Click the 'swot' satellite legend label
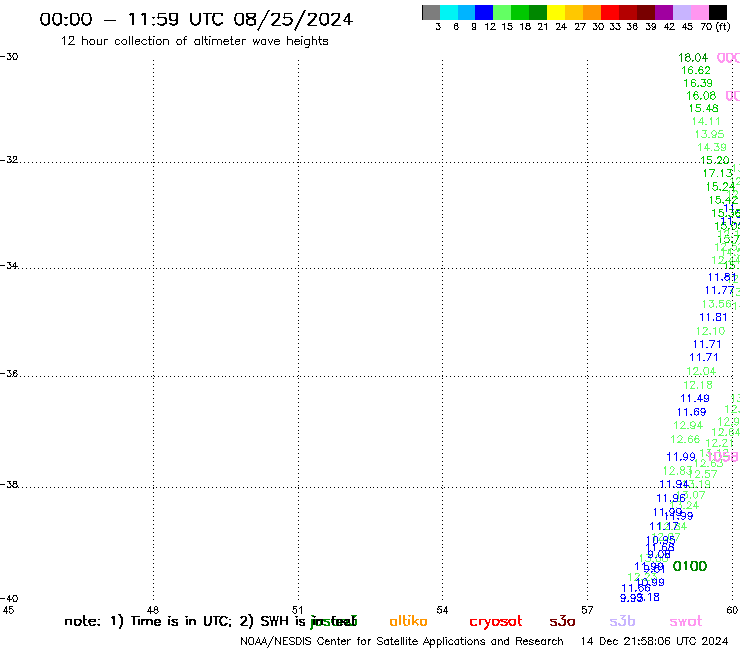 686,622
